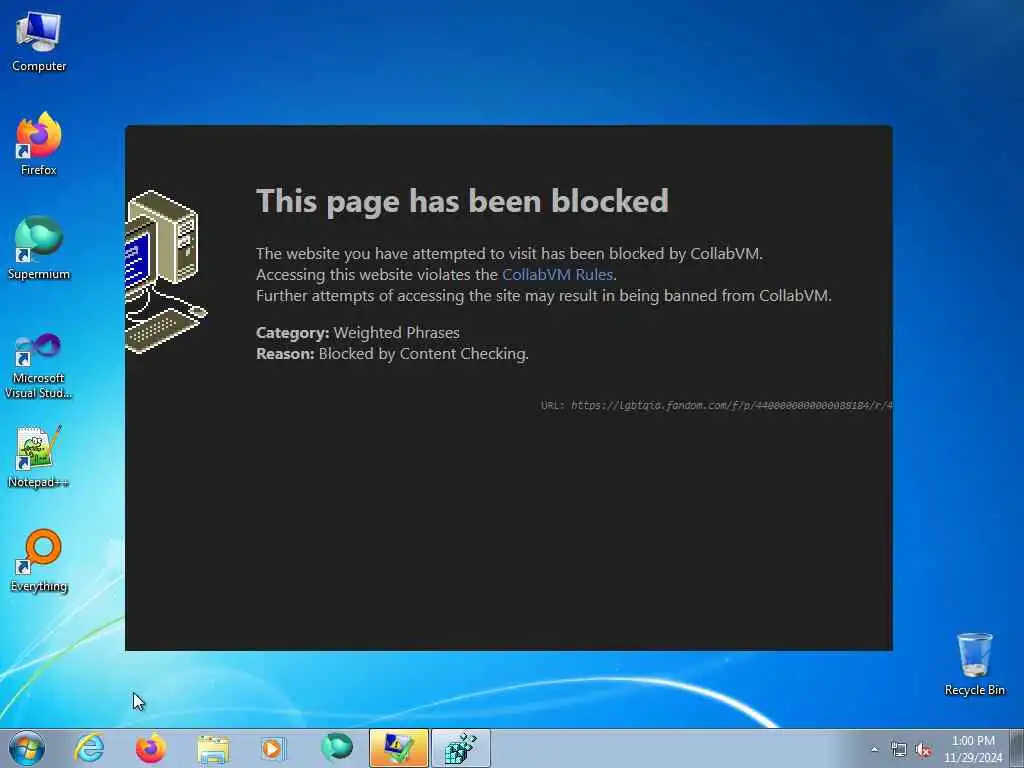
Task: Select the Microsoft Visual Studio desktop shortcut
Action: (x=39, y=366)
